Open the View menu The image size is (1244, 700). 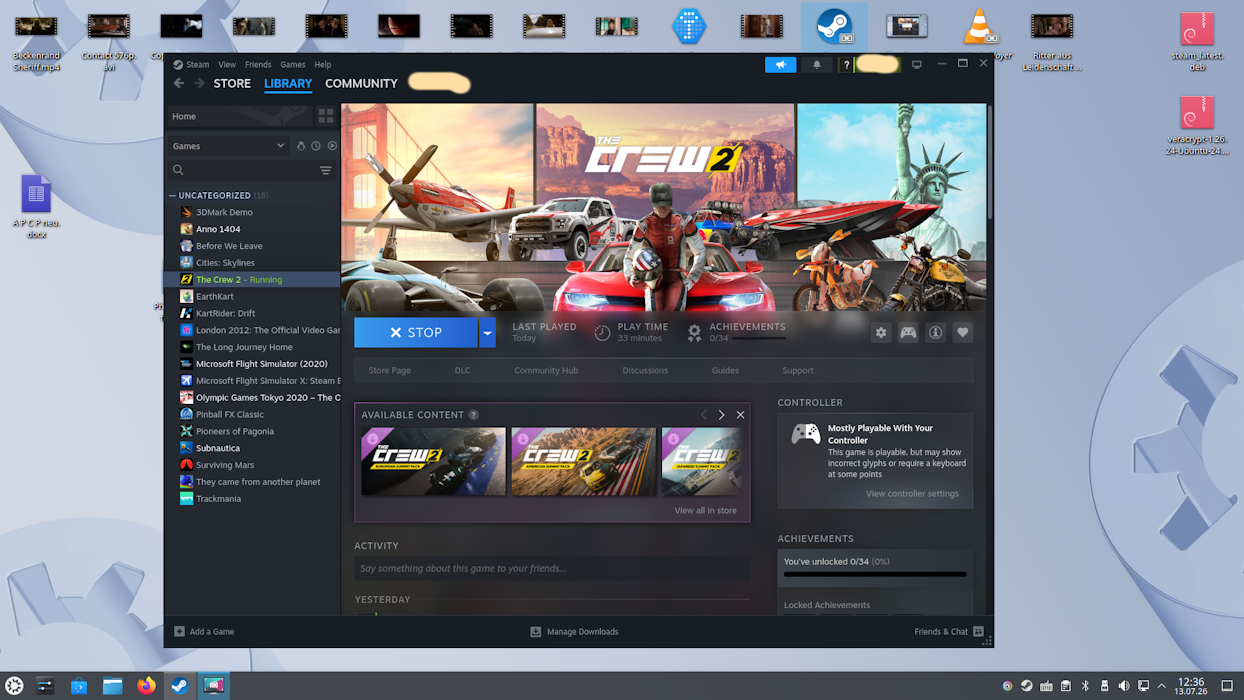227,65
